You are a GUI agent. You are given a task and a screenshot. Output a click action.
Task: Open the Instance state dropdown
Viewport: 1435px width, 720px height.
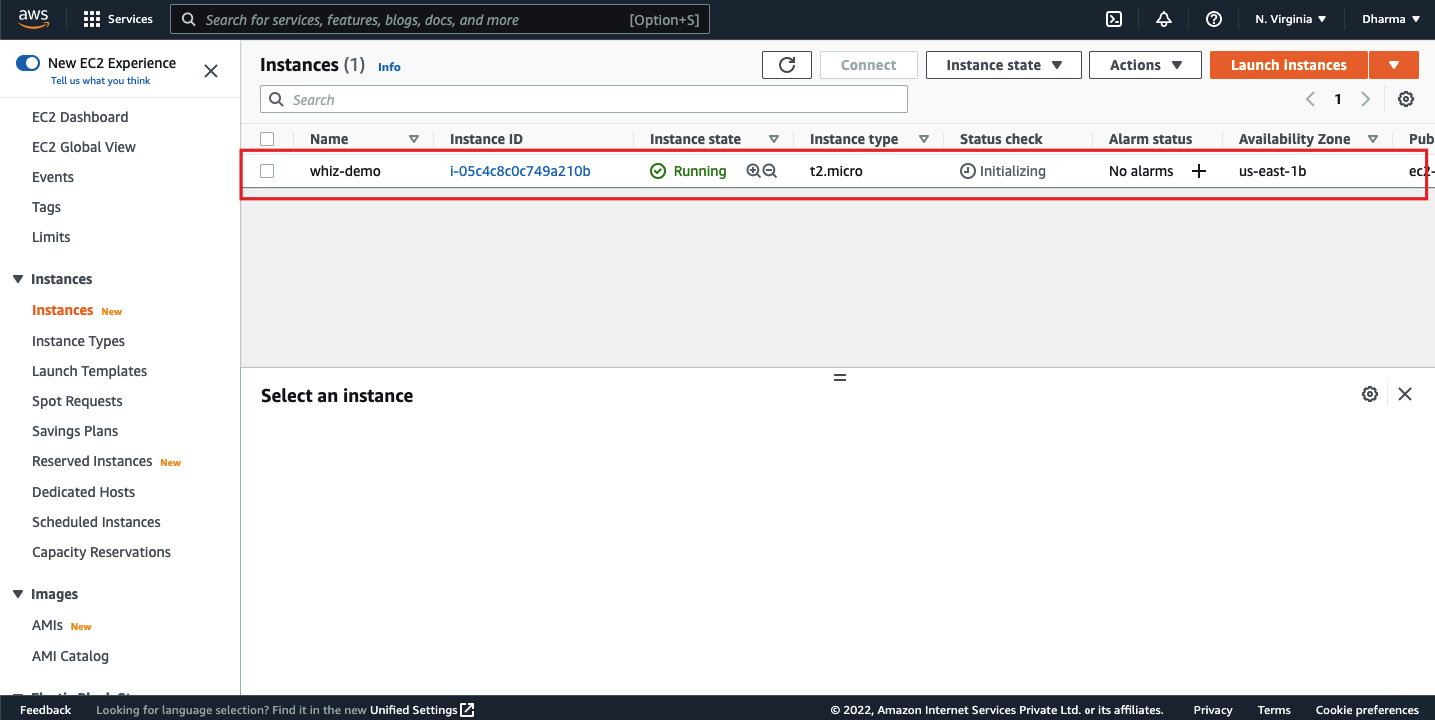click(1004, 65)
